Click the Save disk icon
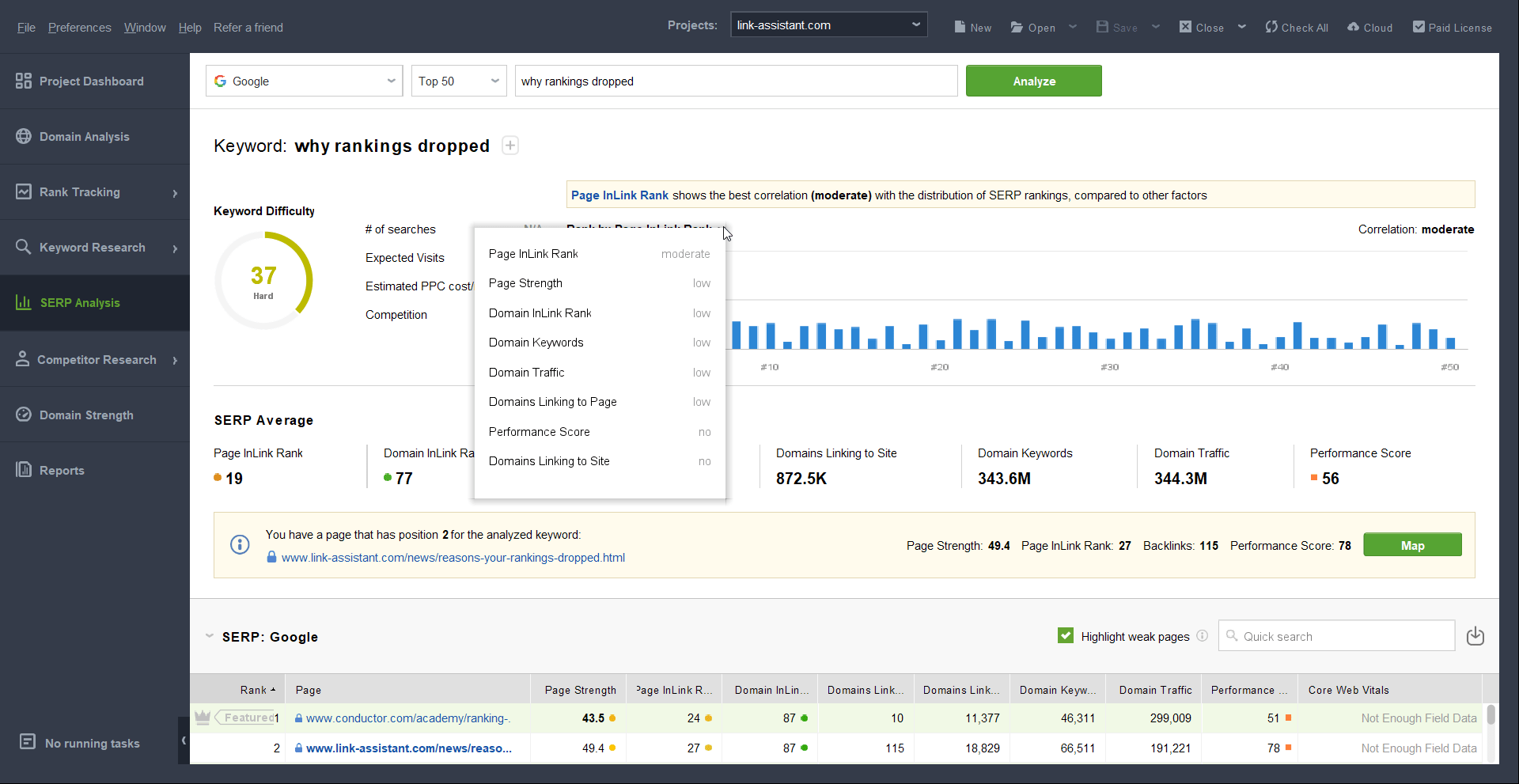The image size is (1519, 784). pyautogui.click(x=1102, y=27)
